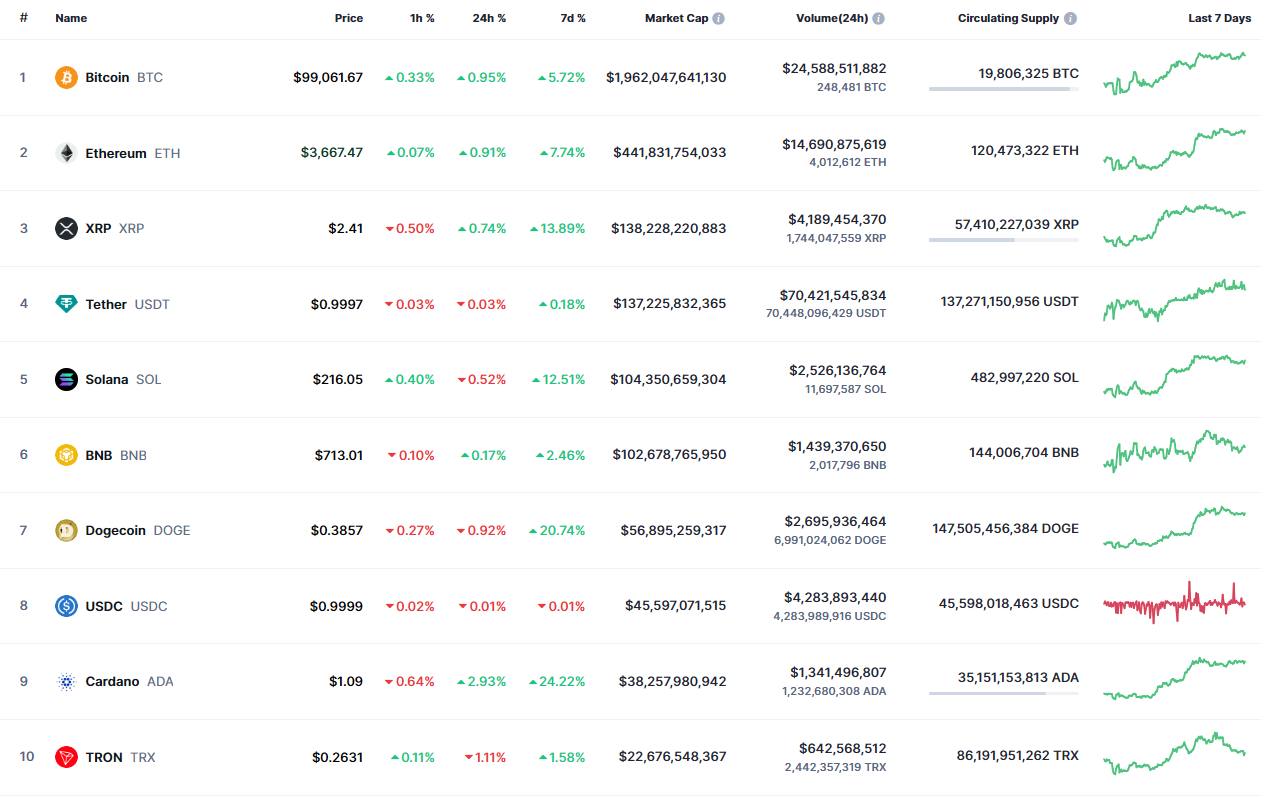Click XRP market cap $138,228,220,883
Screen dimensions: 1268x798
(669, 228)
